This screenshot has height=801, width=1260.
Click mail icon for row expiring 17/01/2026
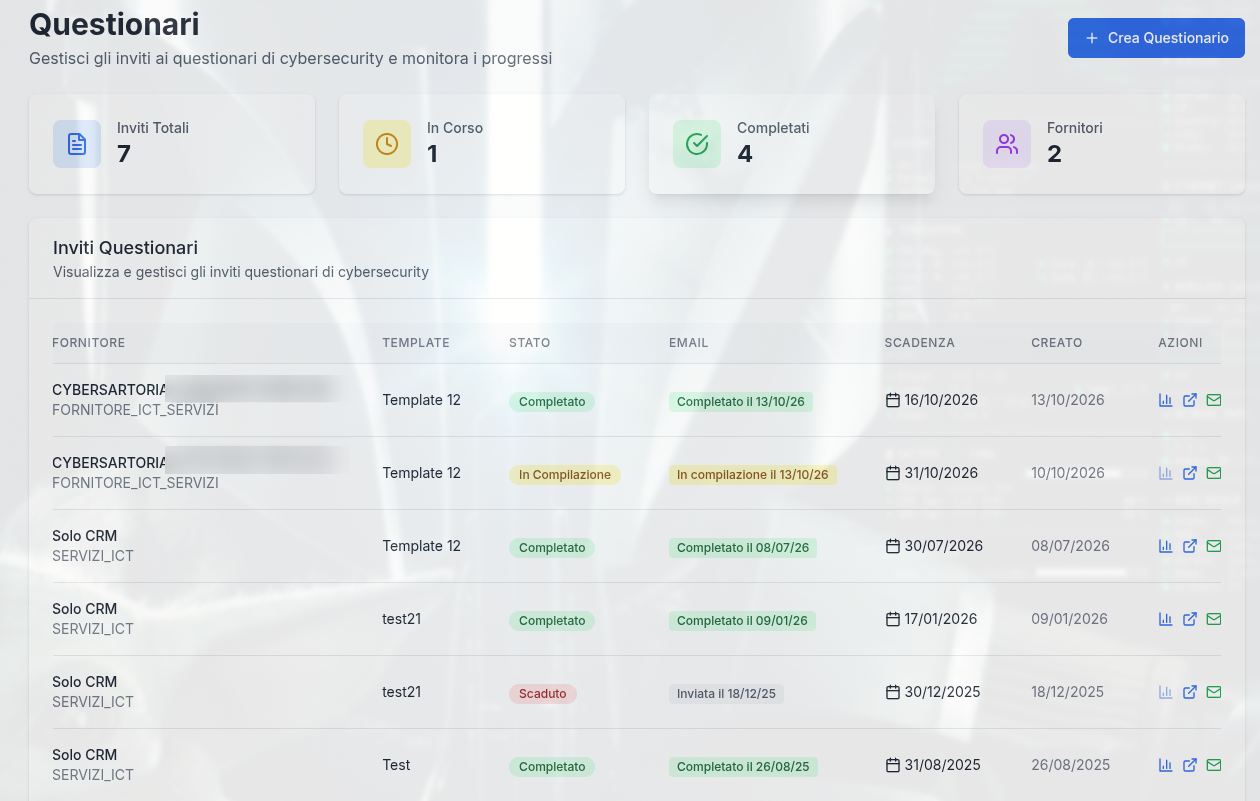click(1214, 619)
